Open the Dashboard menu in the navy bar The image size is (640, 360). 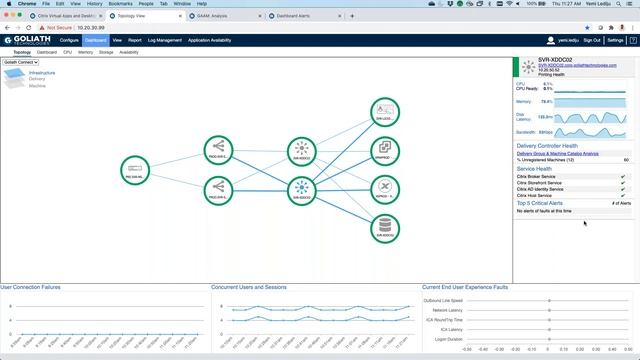(96, 40)
